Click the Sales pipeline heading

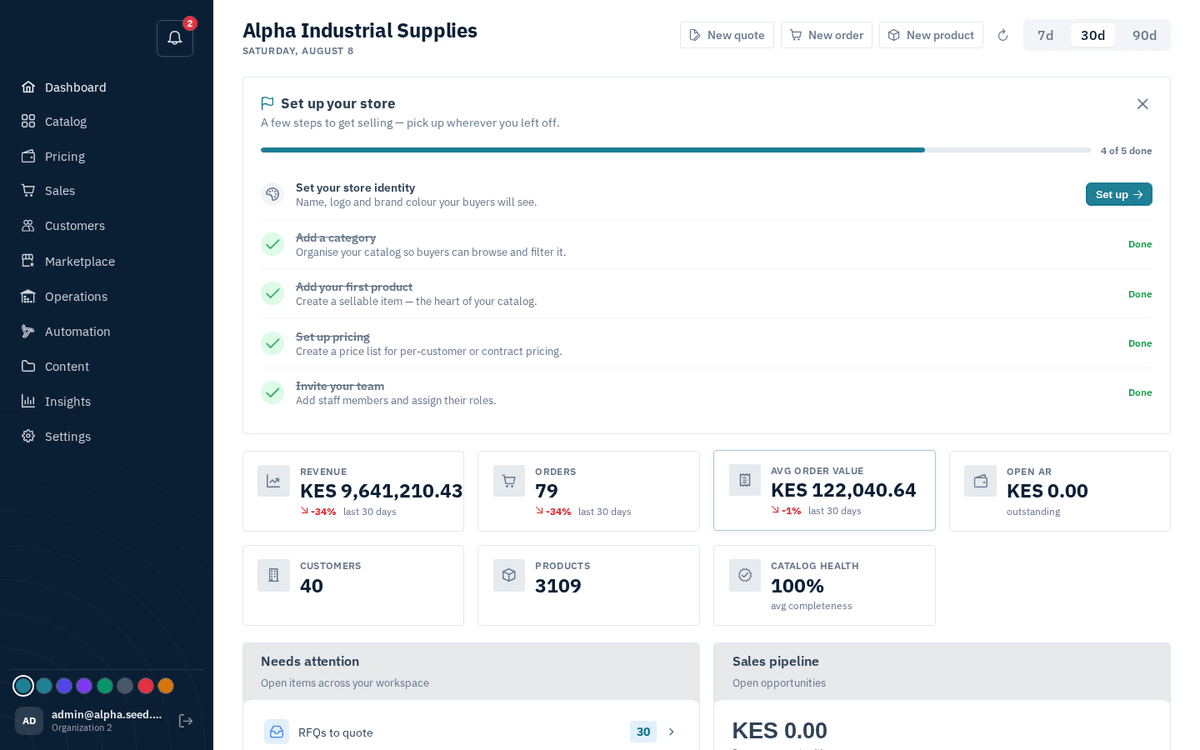point(776,661)
